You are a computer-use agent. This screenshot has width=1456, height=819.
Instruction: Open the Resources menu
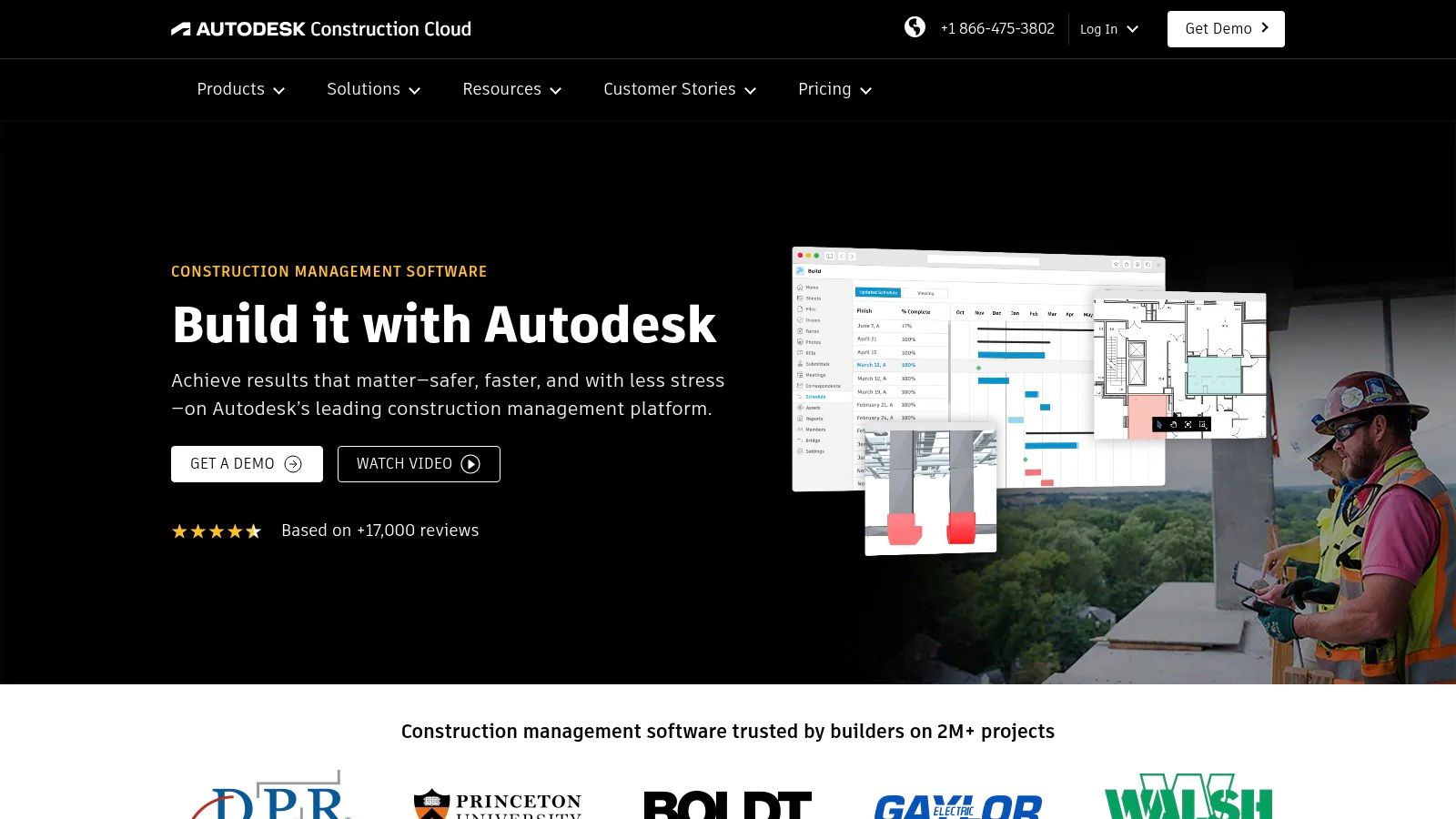[x=512, y=89]
